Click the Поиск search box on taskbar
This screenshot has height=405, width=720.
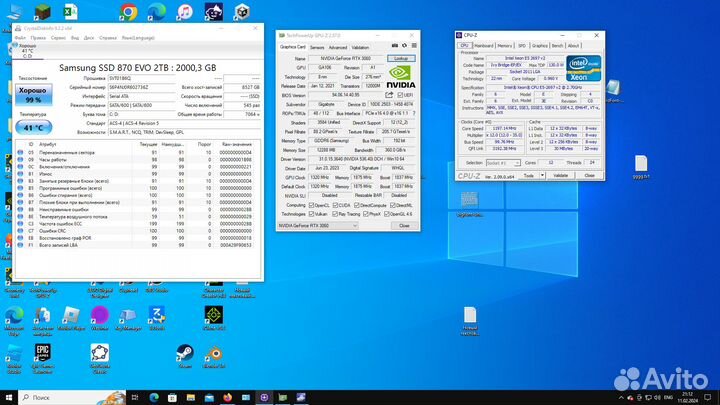click(72, 398)
